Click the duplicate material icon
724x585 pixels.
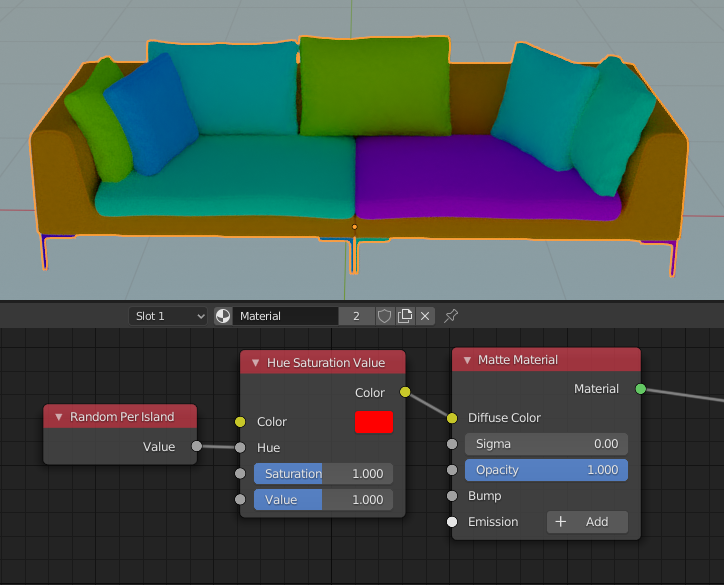[x=405, y=316]
